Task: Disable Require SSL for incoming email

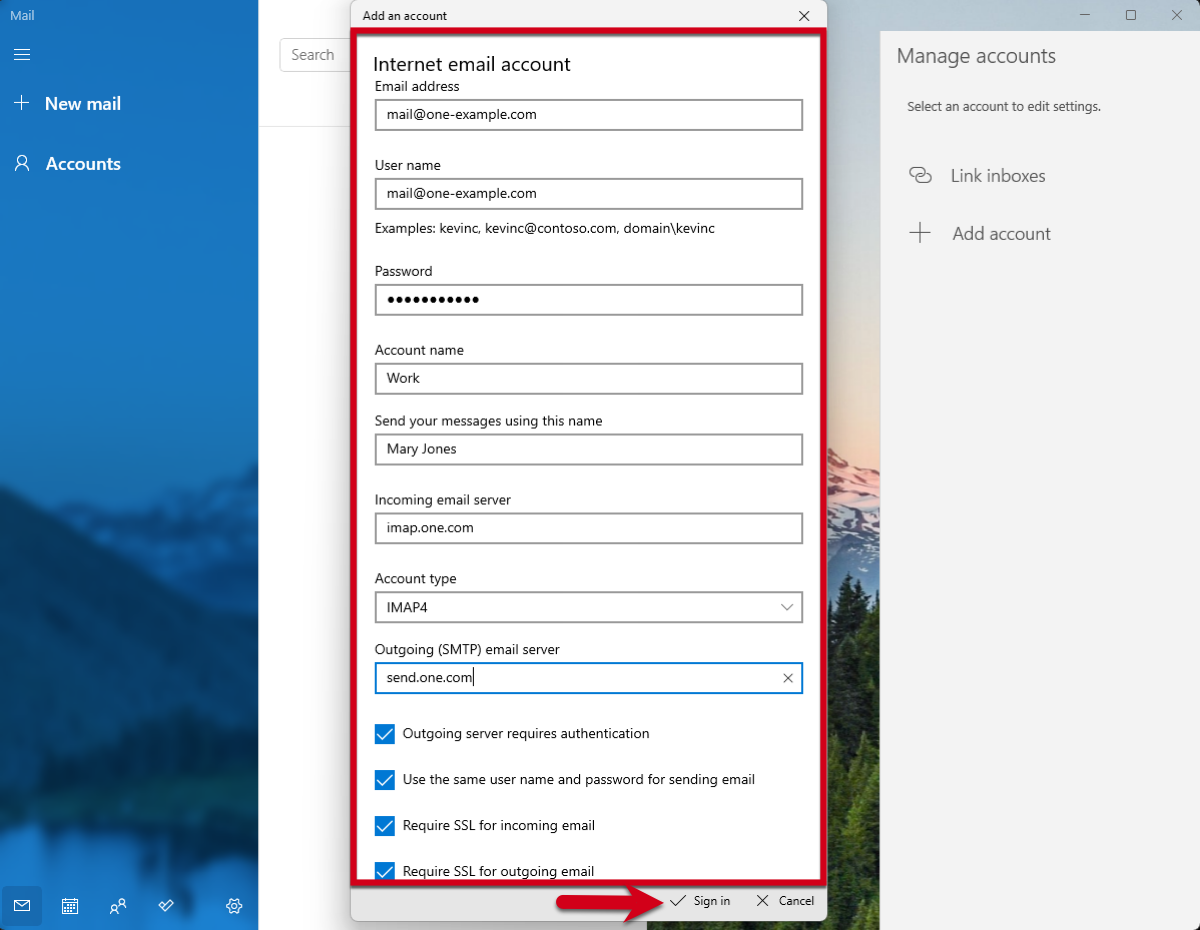Action: point(385,826)
